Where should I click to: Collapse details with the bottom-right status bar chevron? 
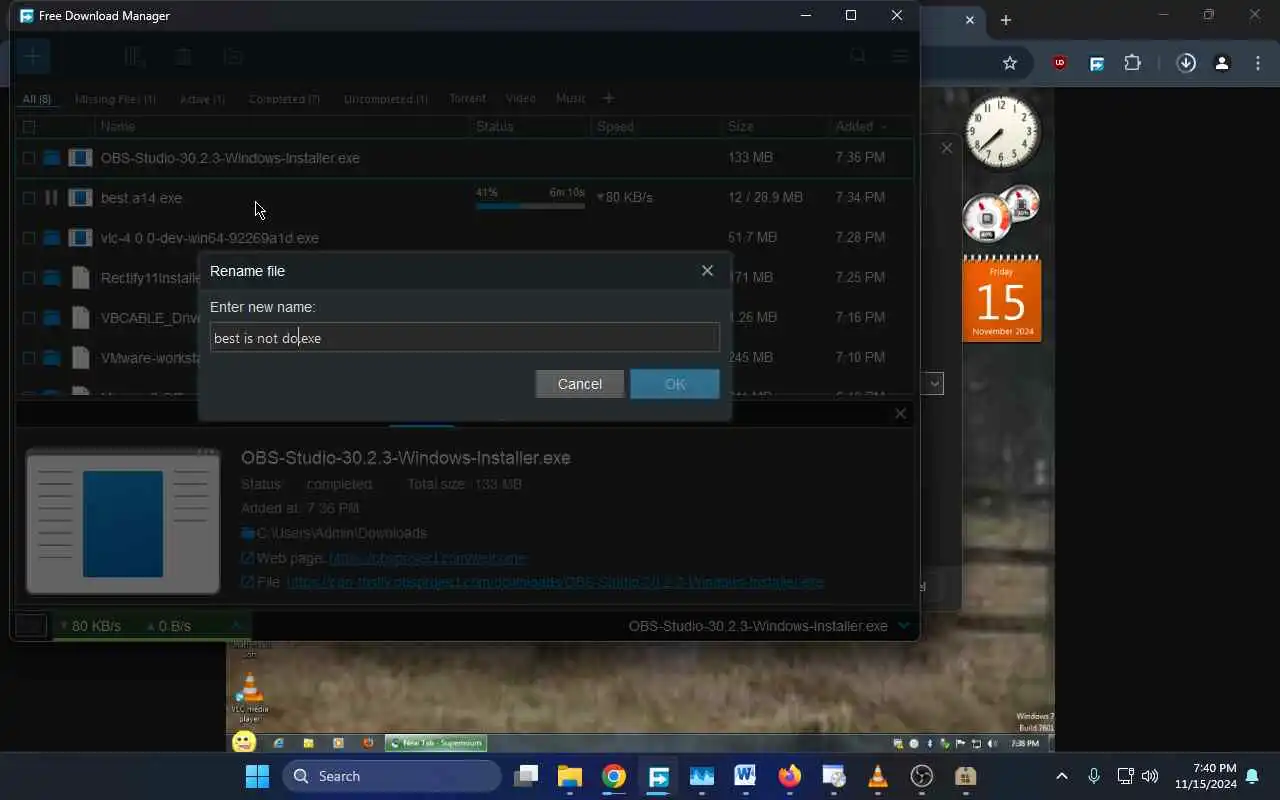click(x=904, y=626)
